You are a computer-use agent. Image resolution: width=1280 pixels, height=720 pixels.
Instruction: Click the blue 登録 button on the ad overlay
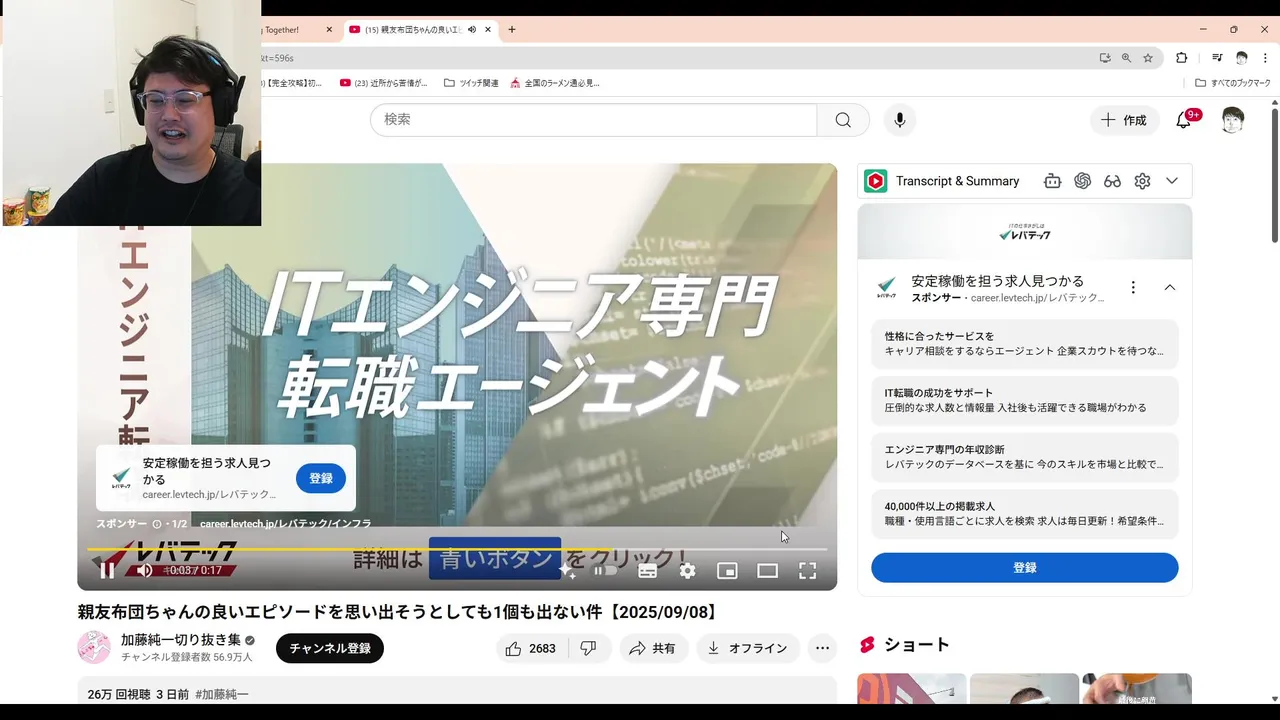tap(321, 478)
